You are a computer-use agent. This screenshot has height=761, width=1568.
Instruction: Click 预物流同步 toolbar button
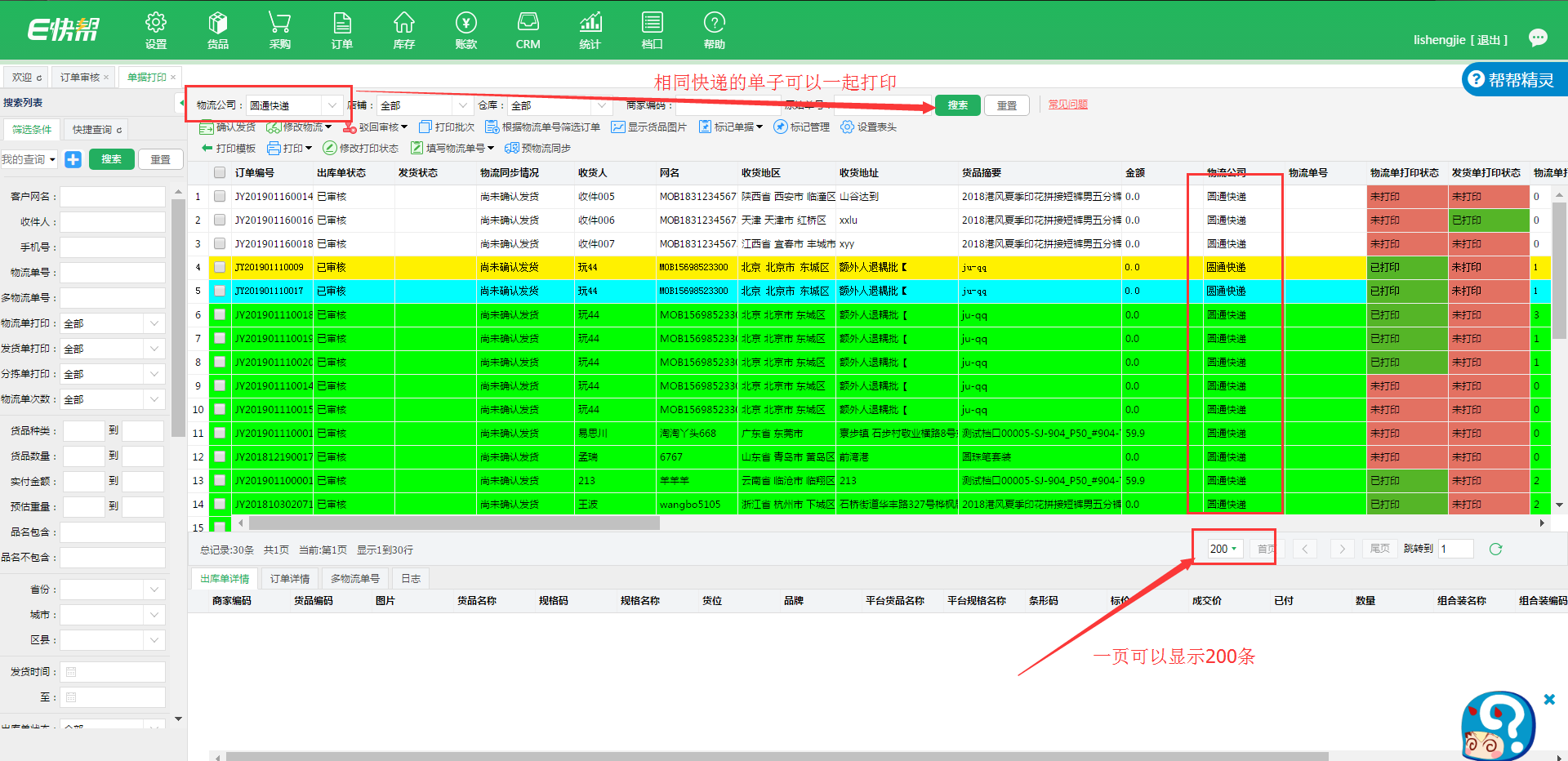click(538, 148)
